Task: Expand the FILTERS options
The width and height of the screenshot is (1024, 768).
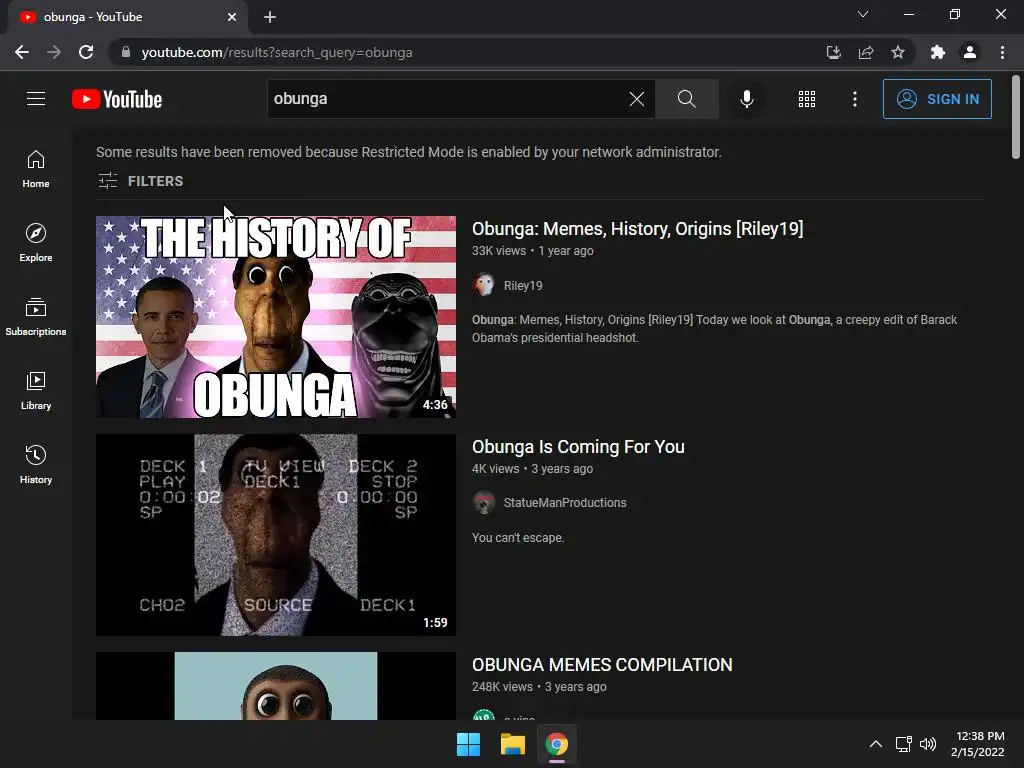Action: 140,181
